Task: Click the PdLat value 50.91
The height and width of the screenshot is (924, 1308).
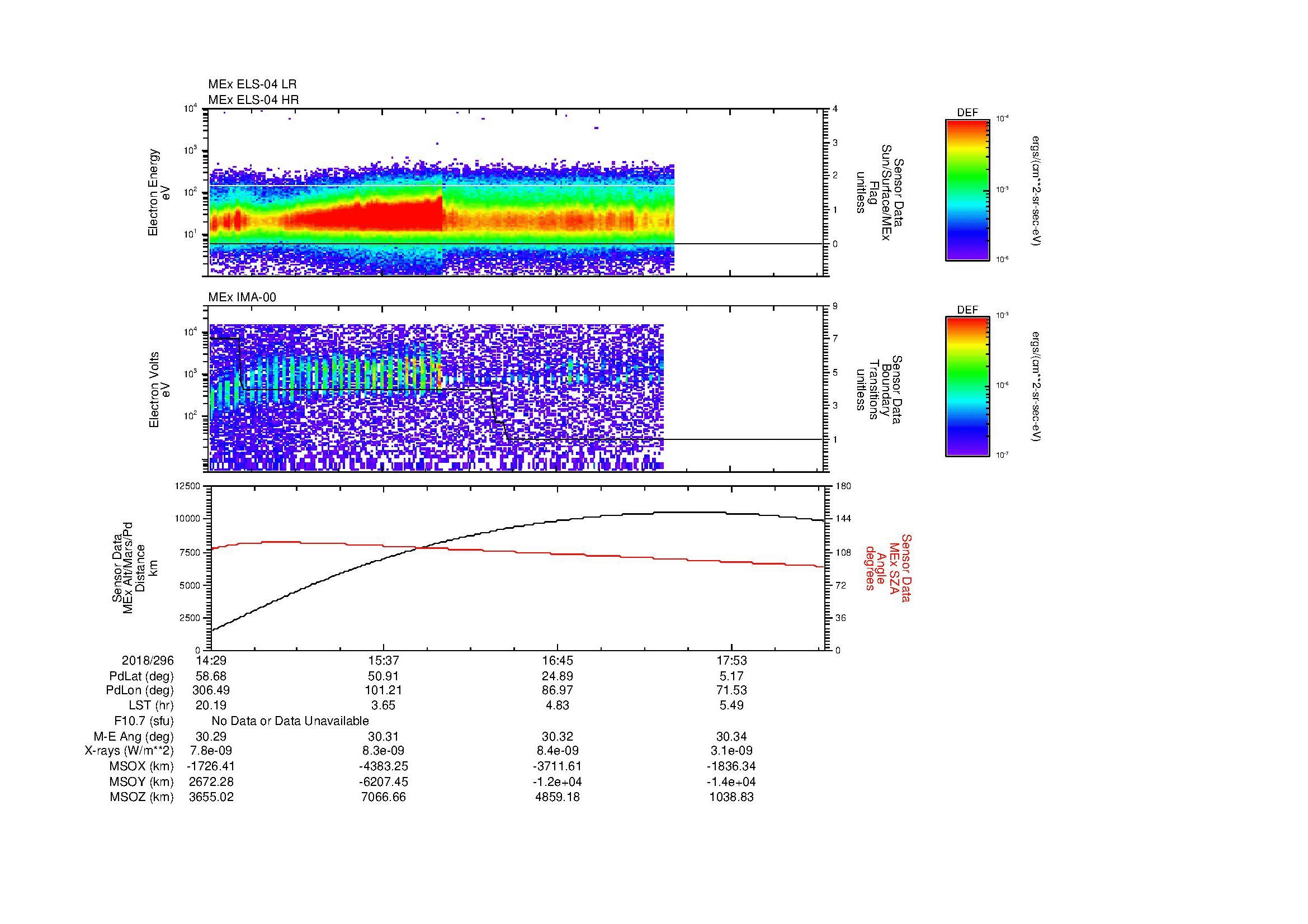Action: [384, 676]
